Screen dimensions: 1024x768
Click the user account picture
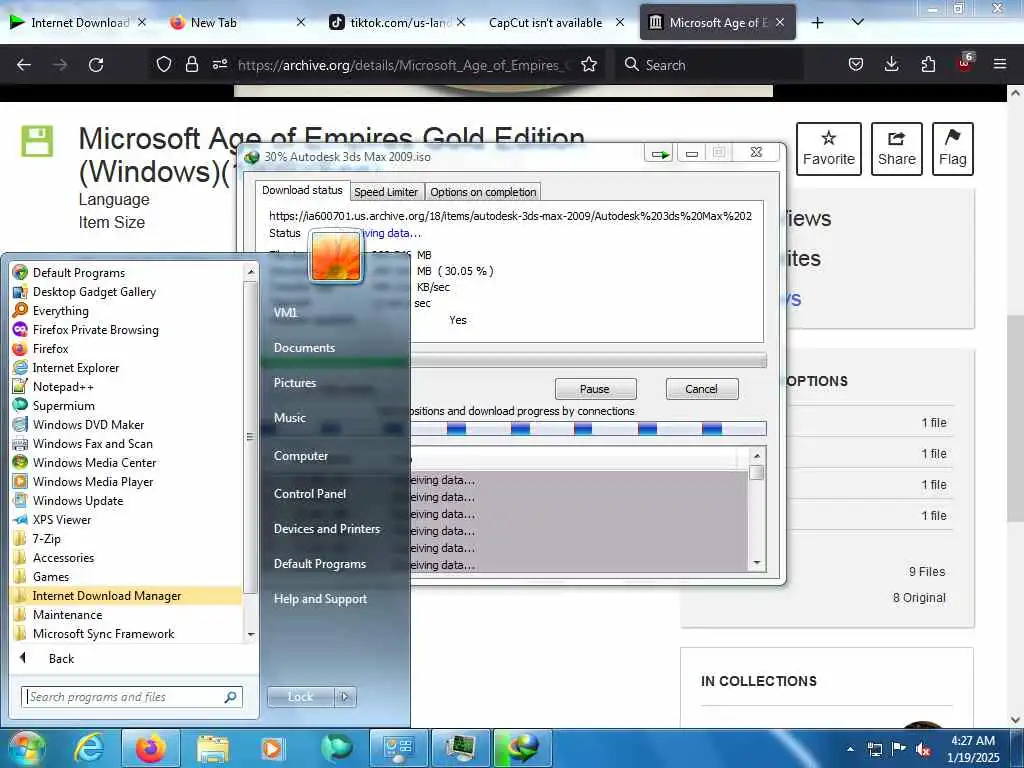pyautogui.click(x=336, y=256)
